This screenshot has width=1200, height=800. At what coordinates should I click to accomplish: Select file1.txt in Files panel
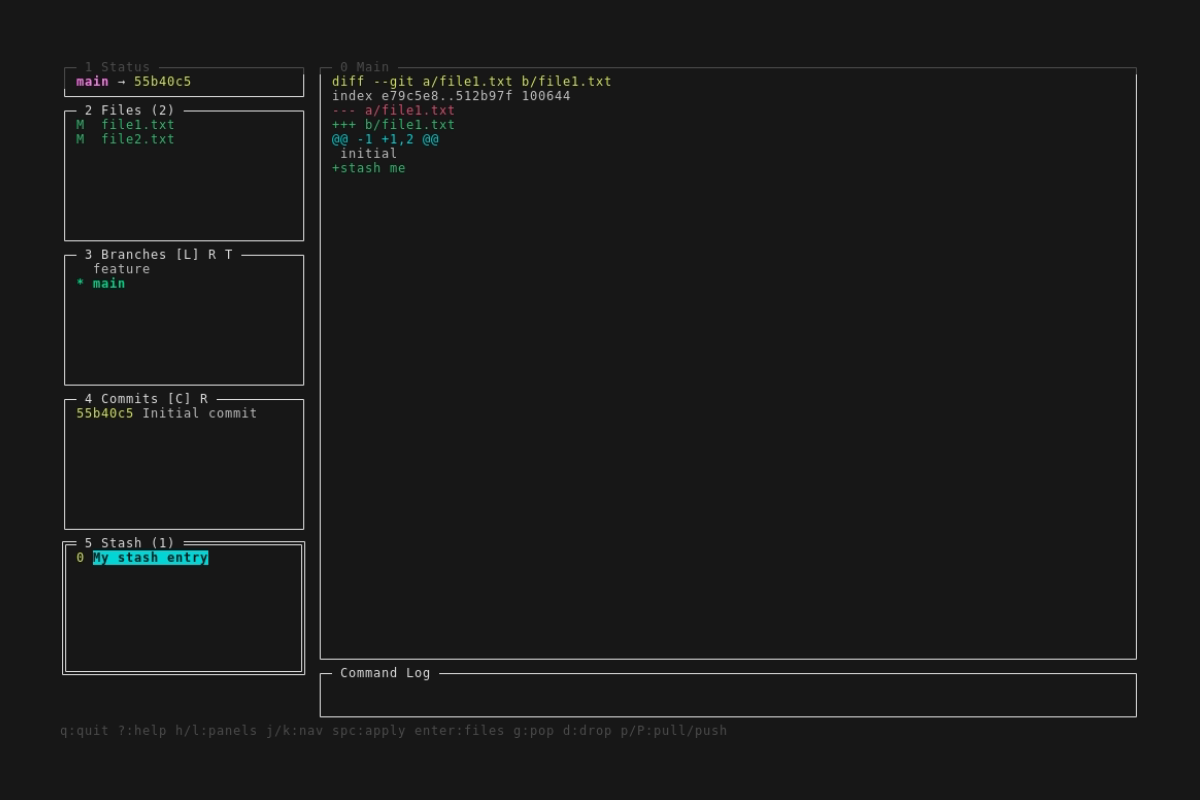137,125
